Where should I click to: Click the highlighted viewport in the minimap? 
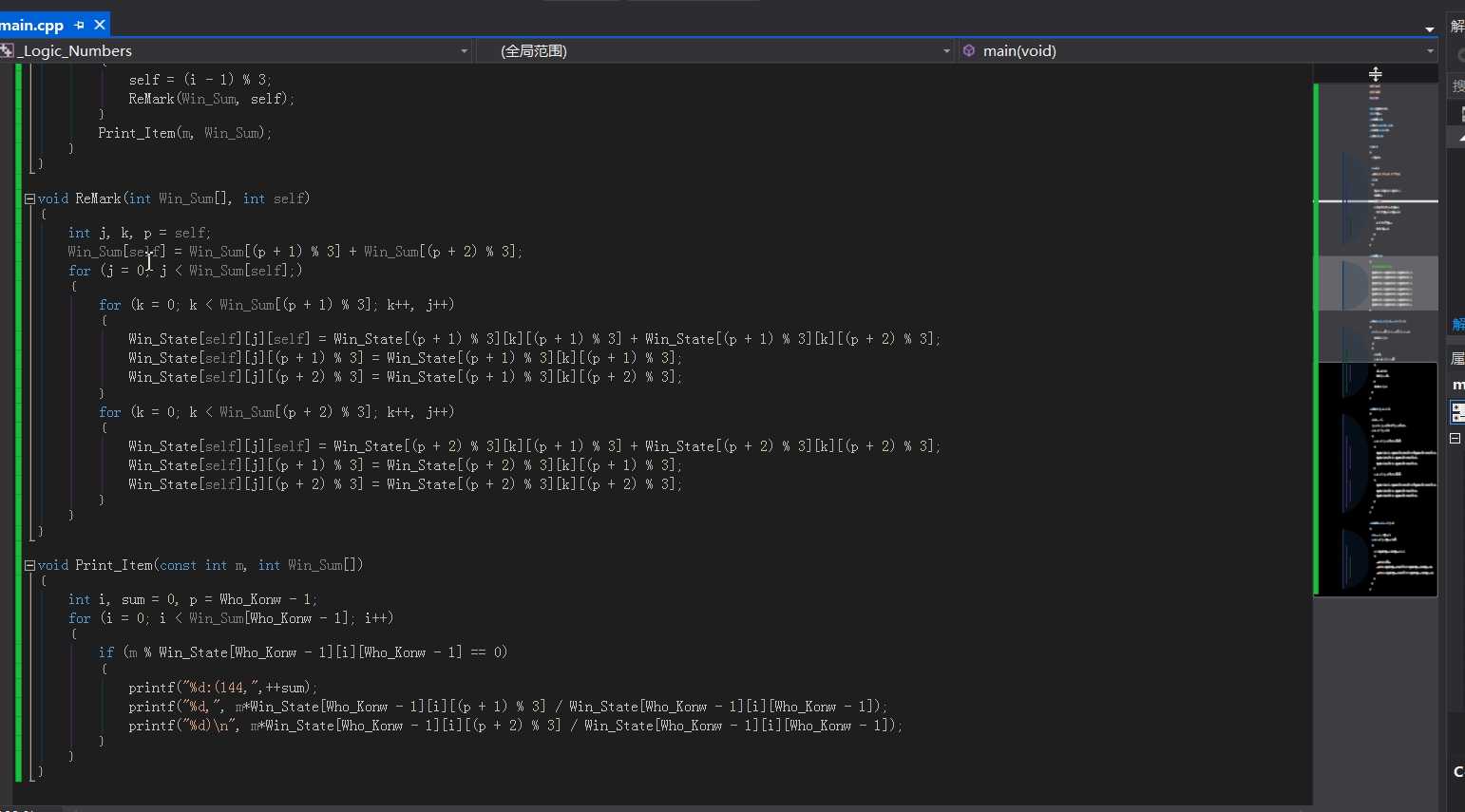pos(1377,283)
